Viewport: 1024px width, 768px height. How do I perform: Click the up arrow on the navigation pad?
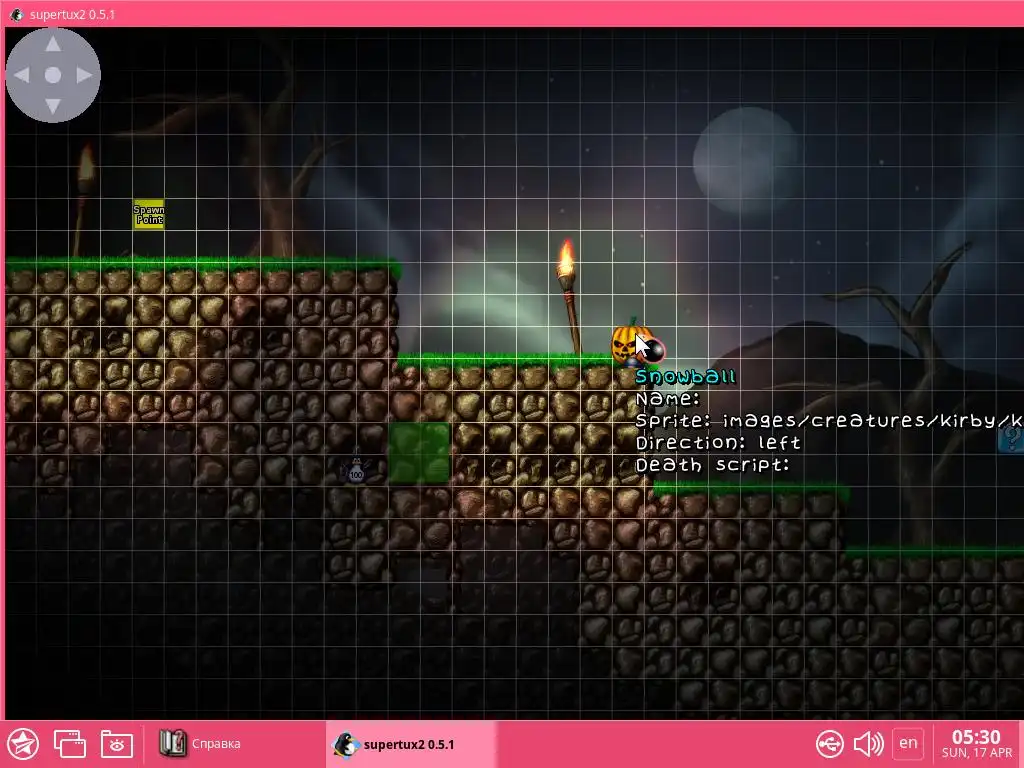pyautogui.click(x=53, y=44)
